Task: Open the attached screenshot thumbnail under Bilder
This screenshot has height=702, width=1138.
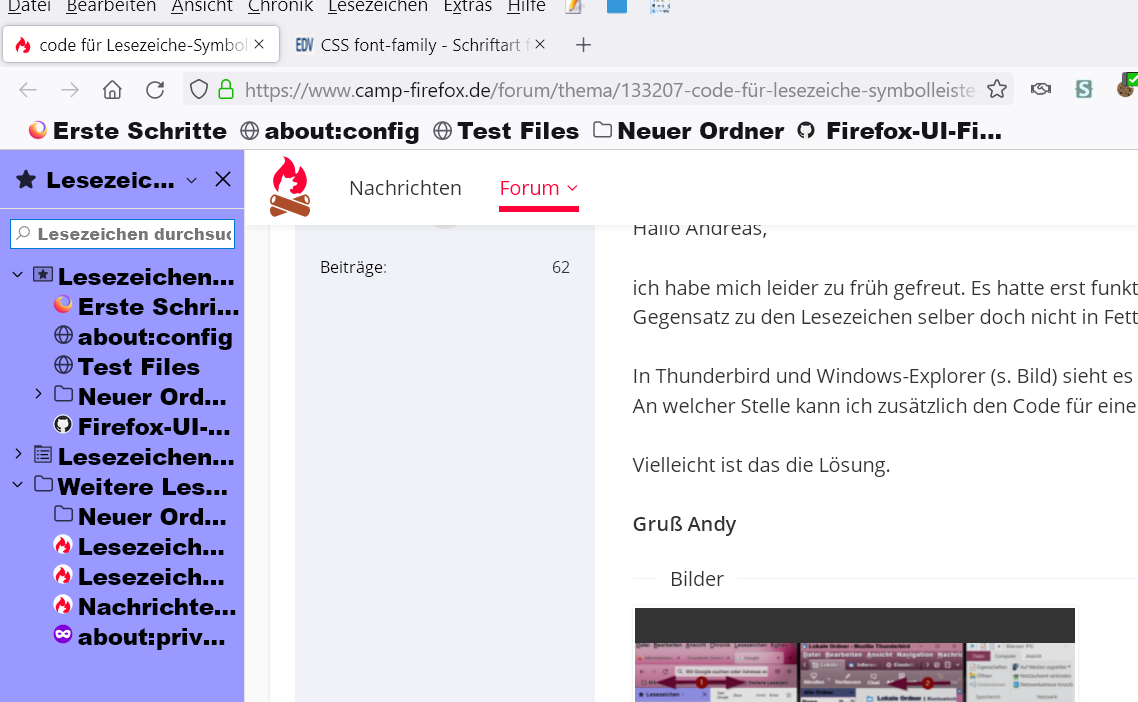Action: [854, 655]
